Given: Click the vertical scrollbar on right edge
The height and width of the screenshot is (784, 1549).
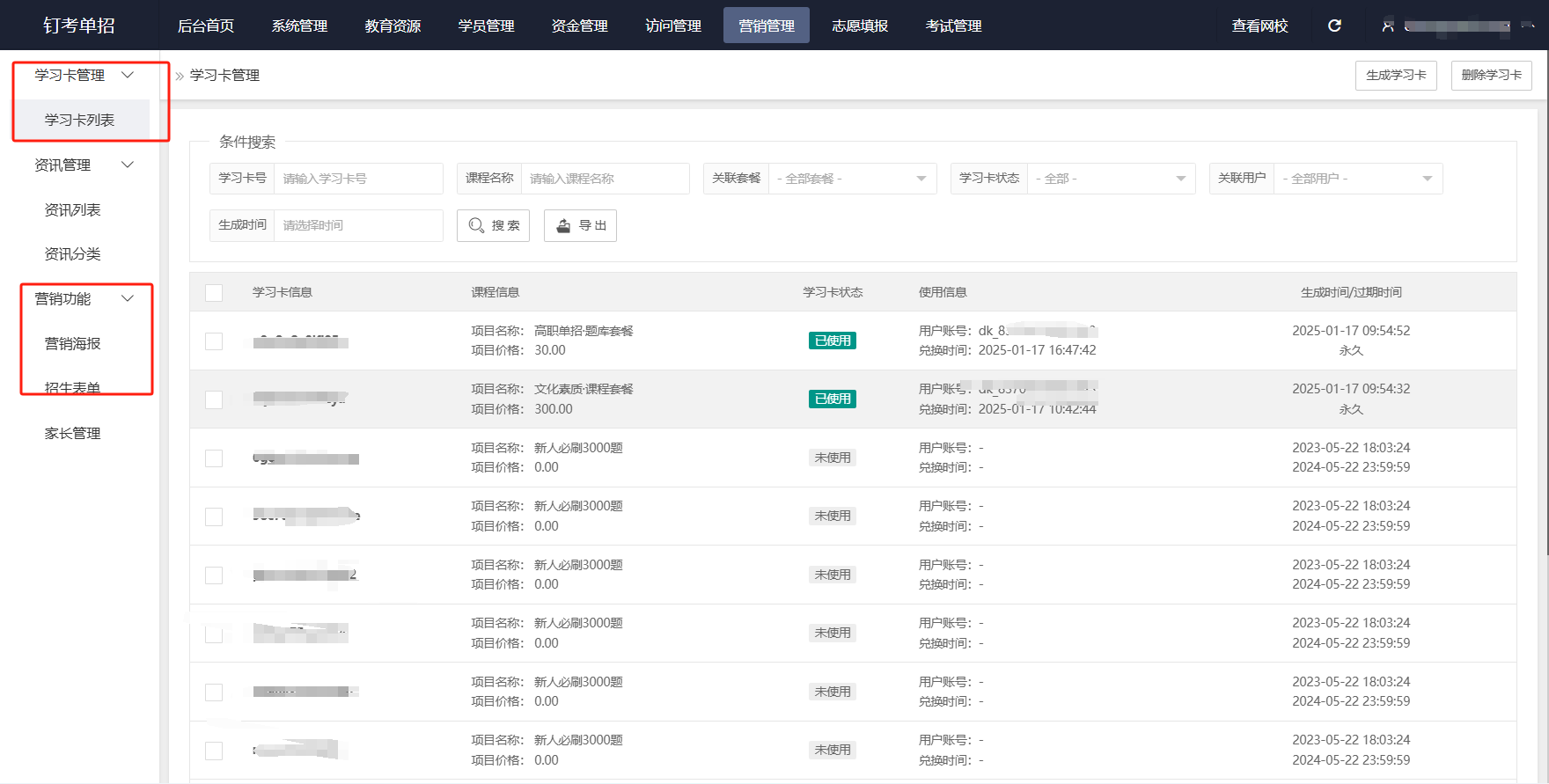Looking at the screenshot, I should pos(1544,308).
